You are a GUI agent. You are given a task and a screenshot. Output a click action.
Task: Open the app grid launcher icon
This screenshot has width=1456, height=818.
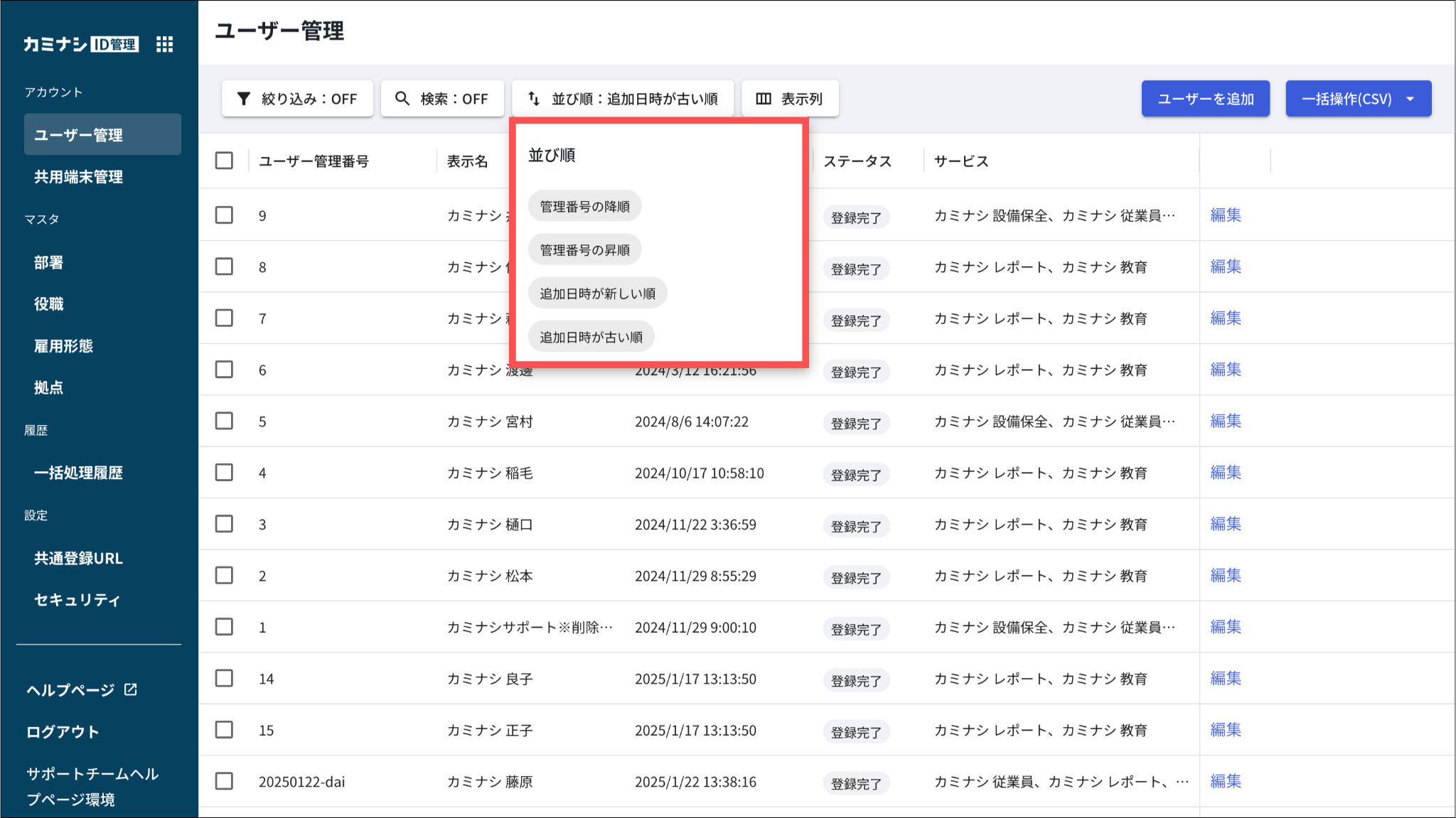point(164,44)
